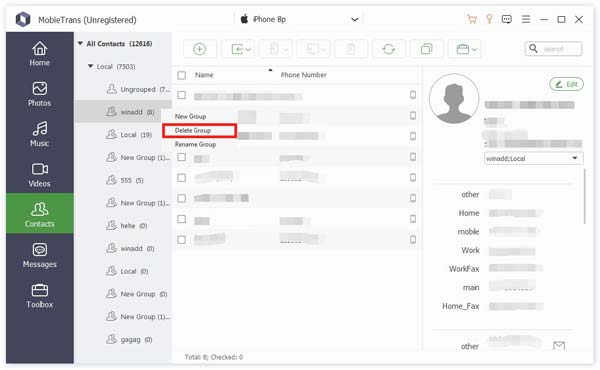Click the add contact plus button
Image resolution: width=600 pixels, height=370 pixels.
[x=199, y=49]
